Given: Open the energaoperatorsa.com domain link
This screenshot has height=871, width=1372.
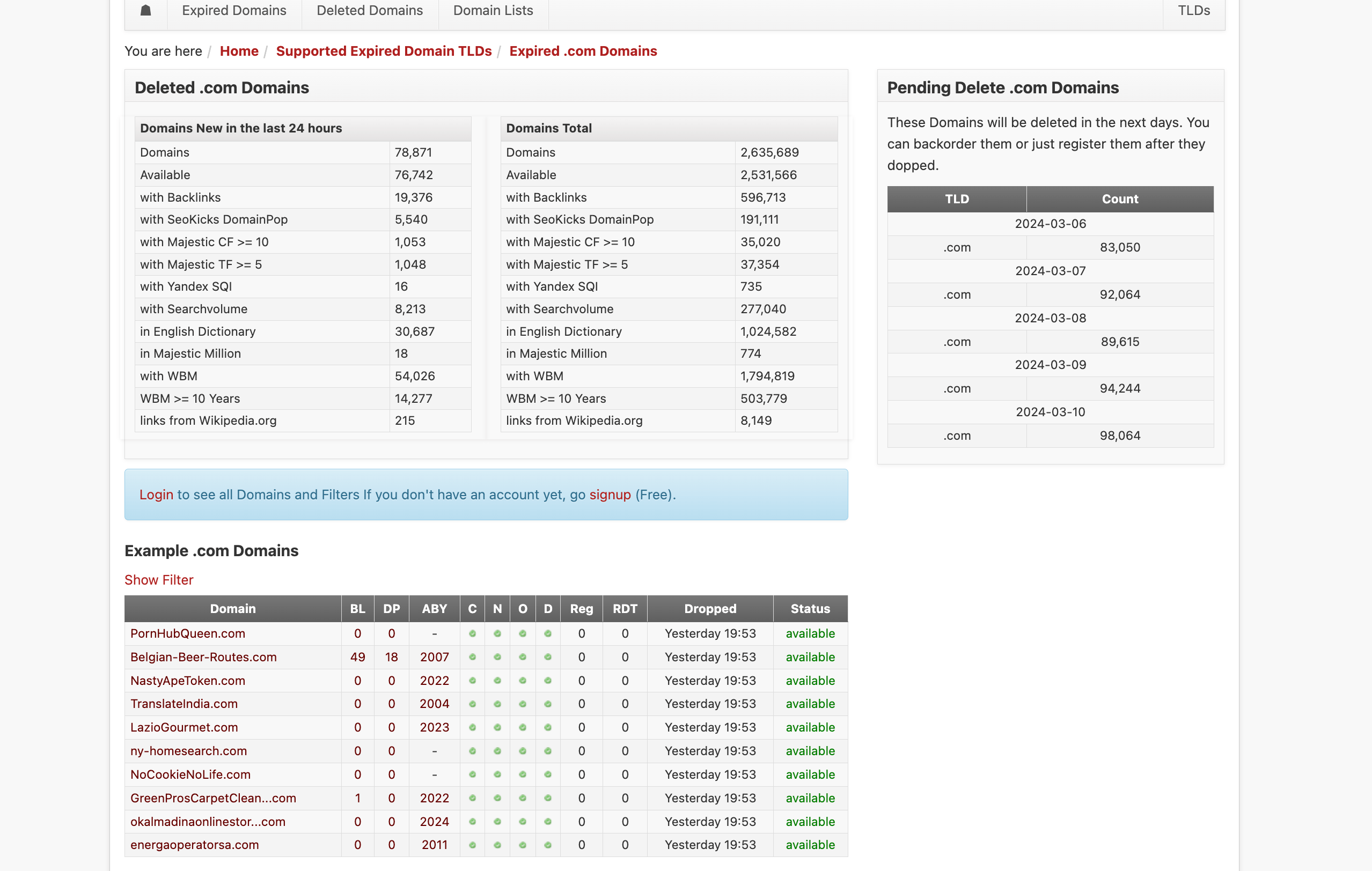Looking at the screenshot, I should [x=194, y=845].
